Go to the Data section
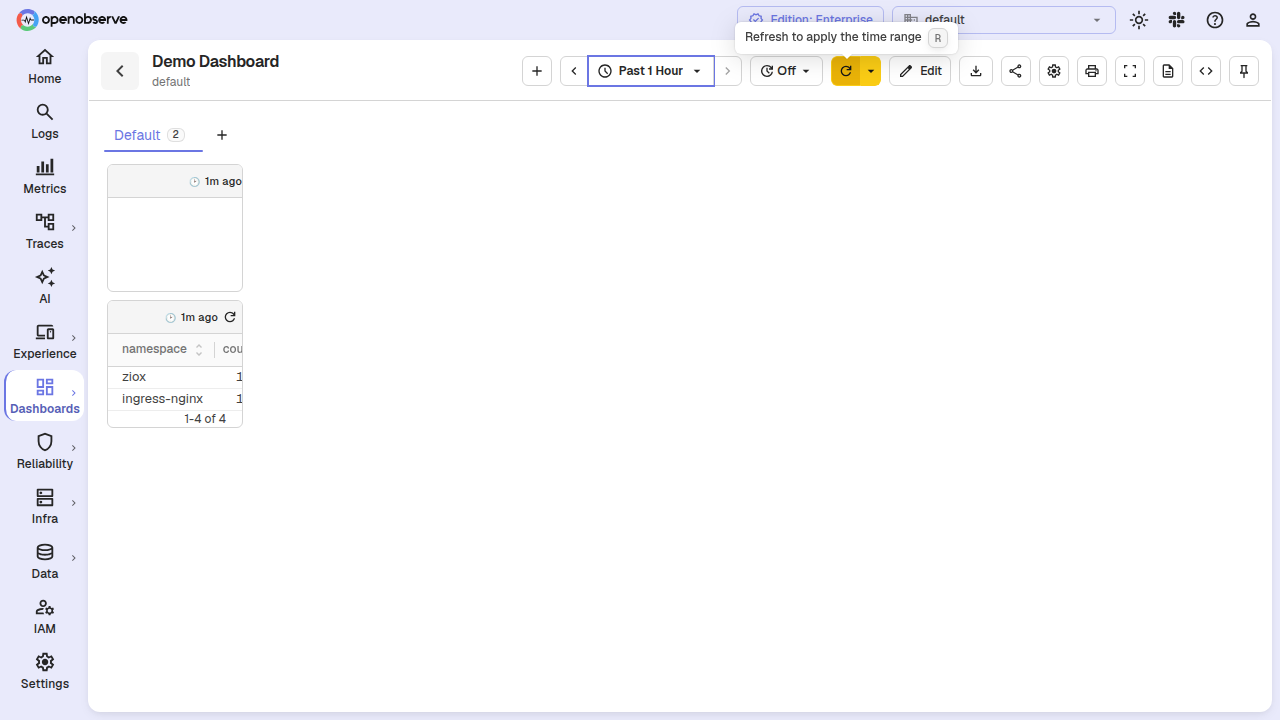 pyautogui.click(x=44, y=562)
